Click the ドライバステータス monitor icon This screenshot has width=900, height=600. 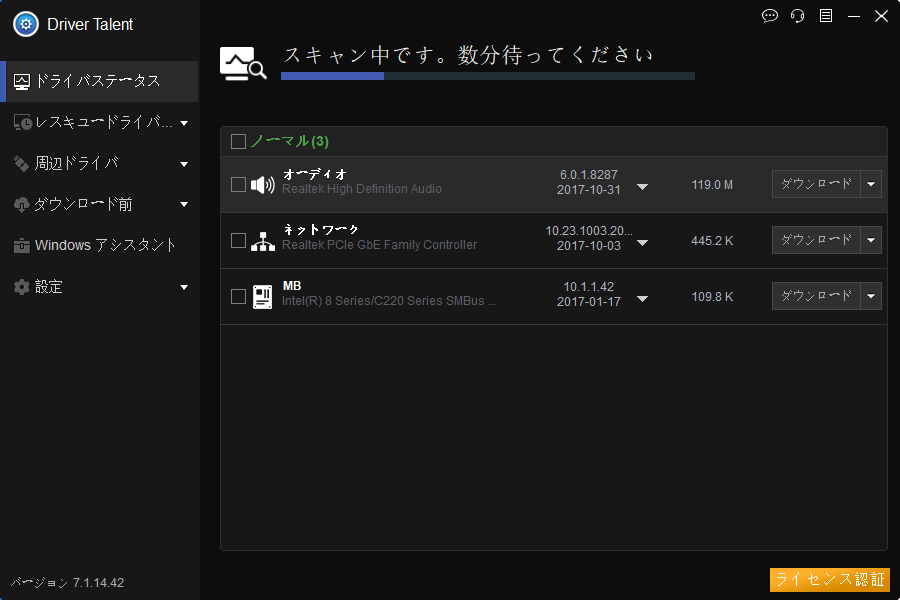coord(22,82)
